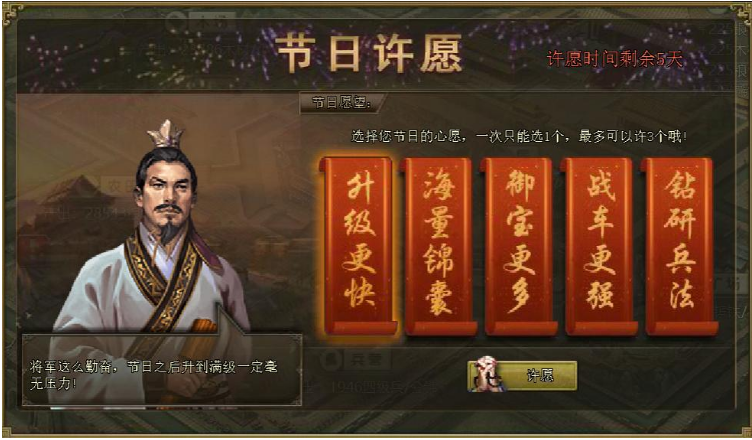Tap the praying hands icon on the 许愿 button
Image resolution: width=752 pixels, height=440 pixels.
pyautogui.click(x=485, y=374)
